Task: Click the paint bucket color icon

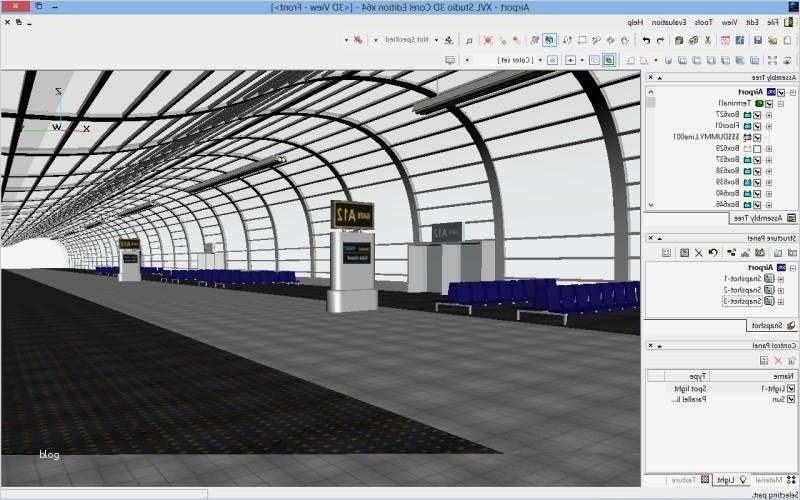Action: [x=449, y=40]
